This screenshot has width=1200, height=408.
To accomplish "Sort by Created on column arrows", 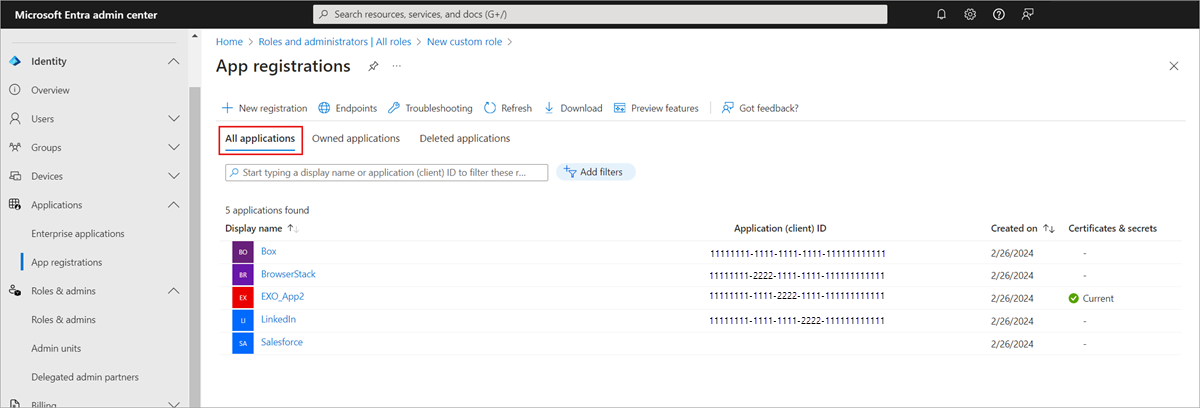I will pyautogui.click(x=1049, y=229).
